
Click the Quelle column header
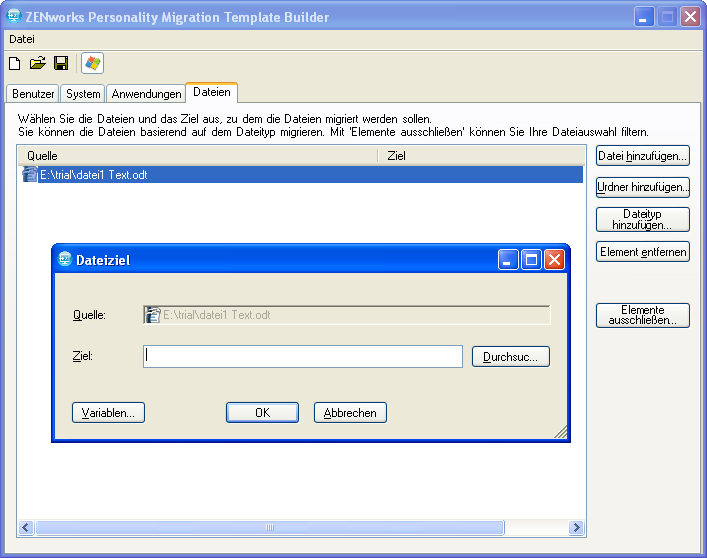point(197,156)
